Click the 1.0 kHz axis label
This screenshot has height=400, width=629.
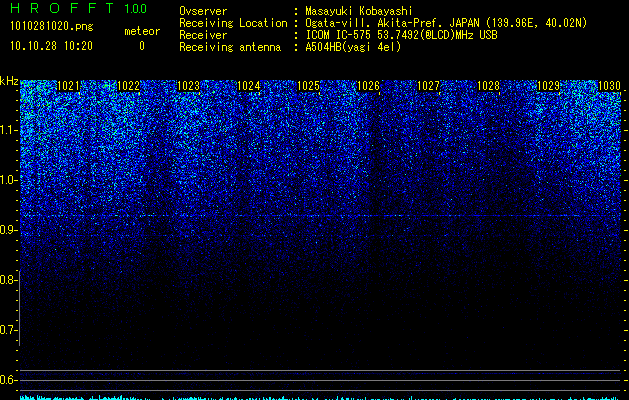click(9, 180)
